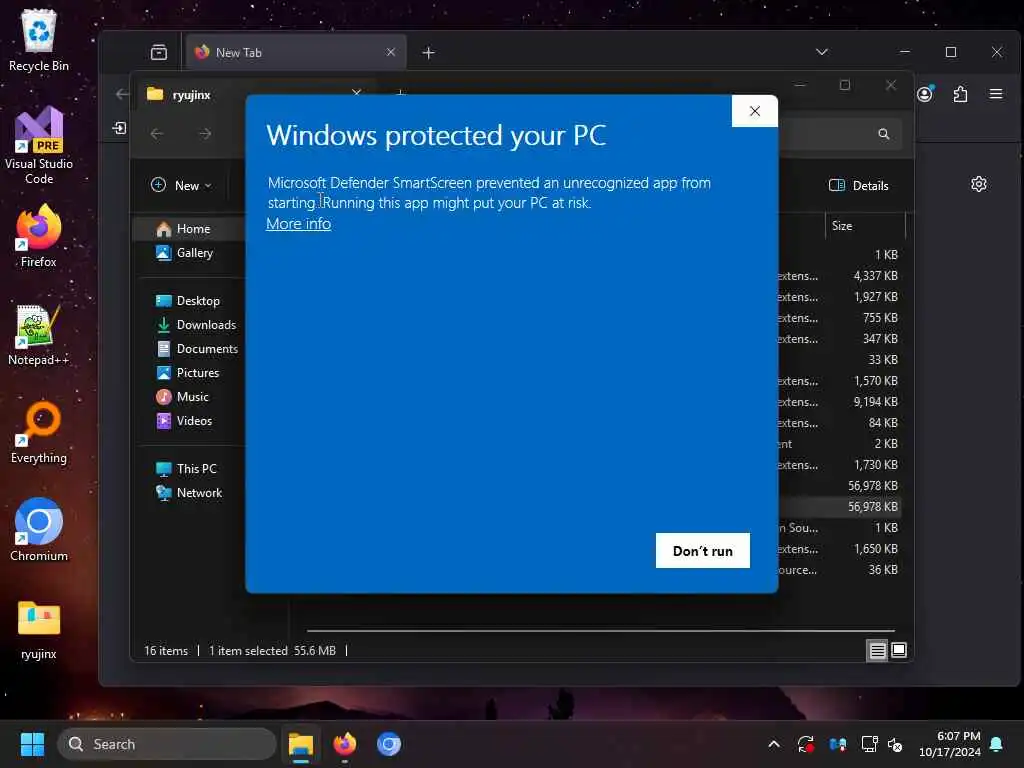
Task: Click Explorer search magnifier icon
Action: (884, 134)
